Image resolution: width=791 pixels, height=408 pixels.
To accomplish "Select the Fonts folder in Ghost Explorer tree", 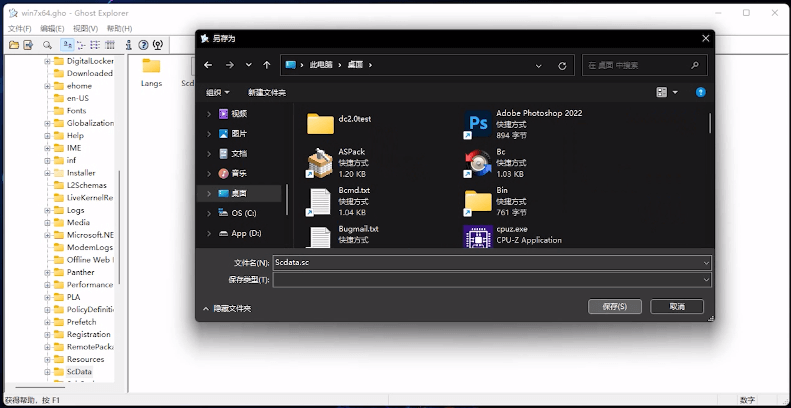I will [x=76, y=110].
